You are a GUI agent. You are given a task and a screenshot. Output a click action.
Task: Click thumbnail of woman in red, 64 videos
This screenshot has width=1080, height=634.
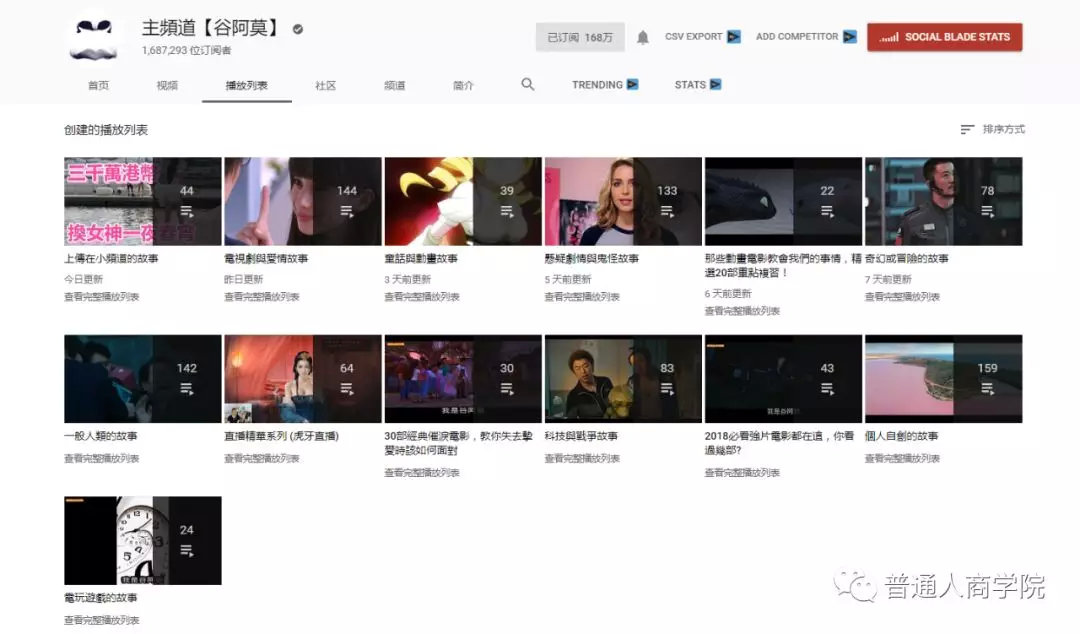click(302, 379)
